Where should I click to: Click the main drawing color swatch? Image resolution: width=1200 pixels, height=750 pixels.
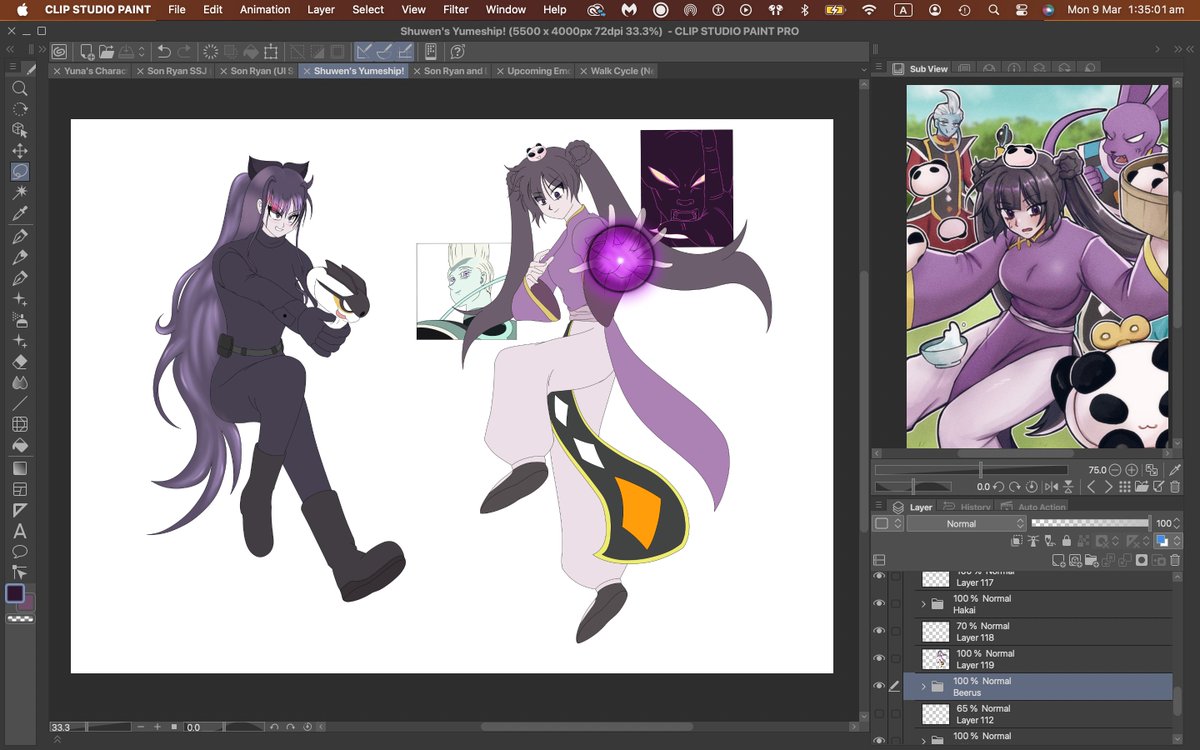15,593
